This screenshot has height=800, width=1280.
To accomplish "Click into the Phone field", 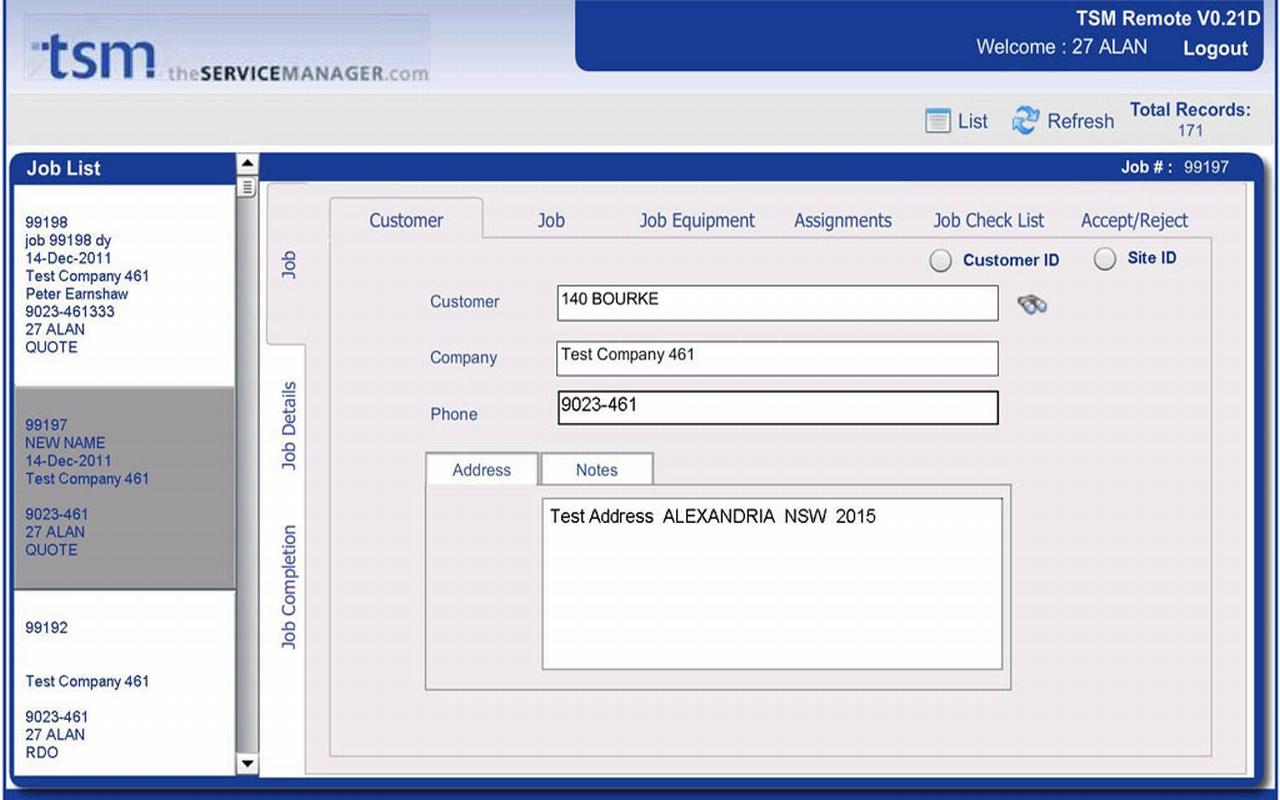I will 777,407.
